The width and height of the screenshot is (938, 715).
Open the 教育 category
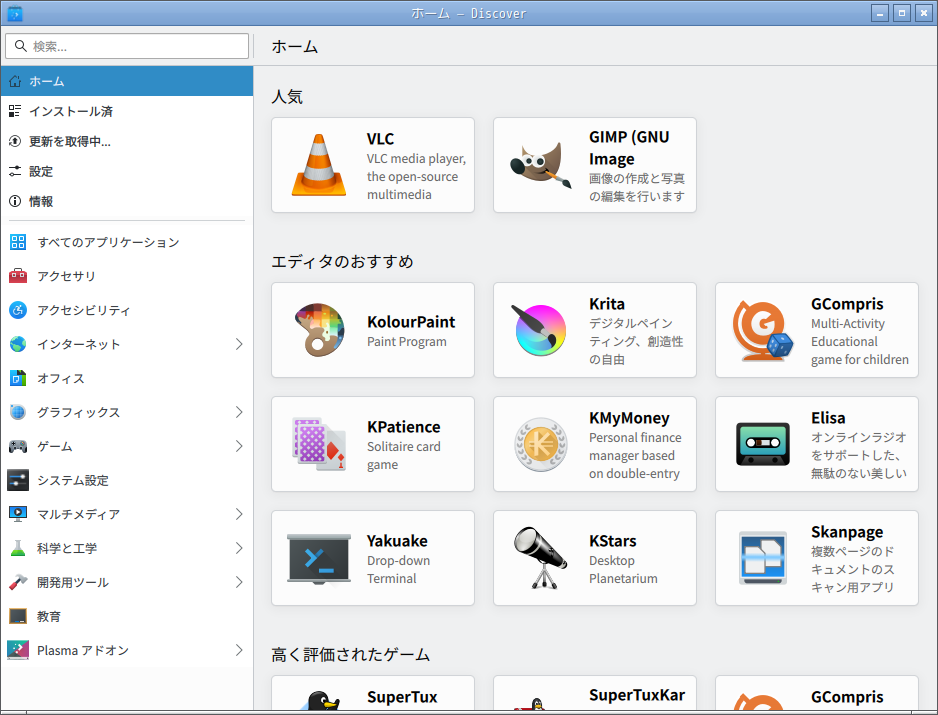coord(127,616)
